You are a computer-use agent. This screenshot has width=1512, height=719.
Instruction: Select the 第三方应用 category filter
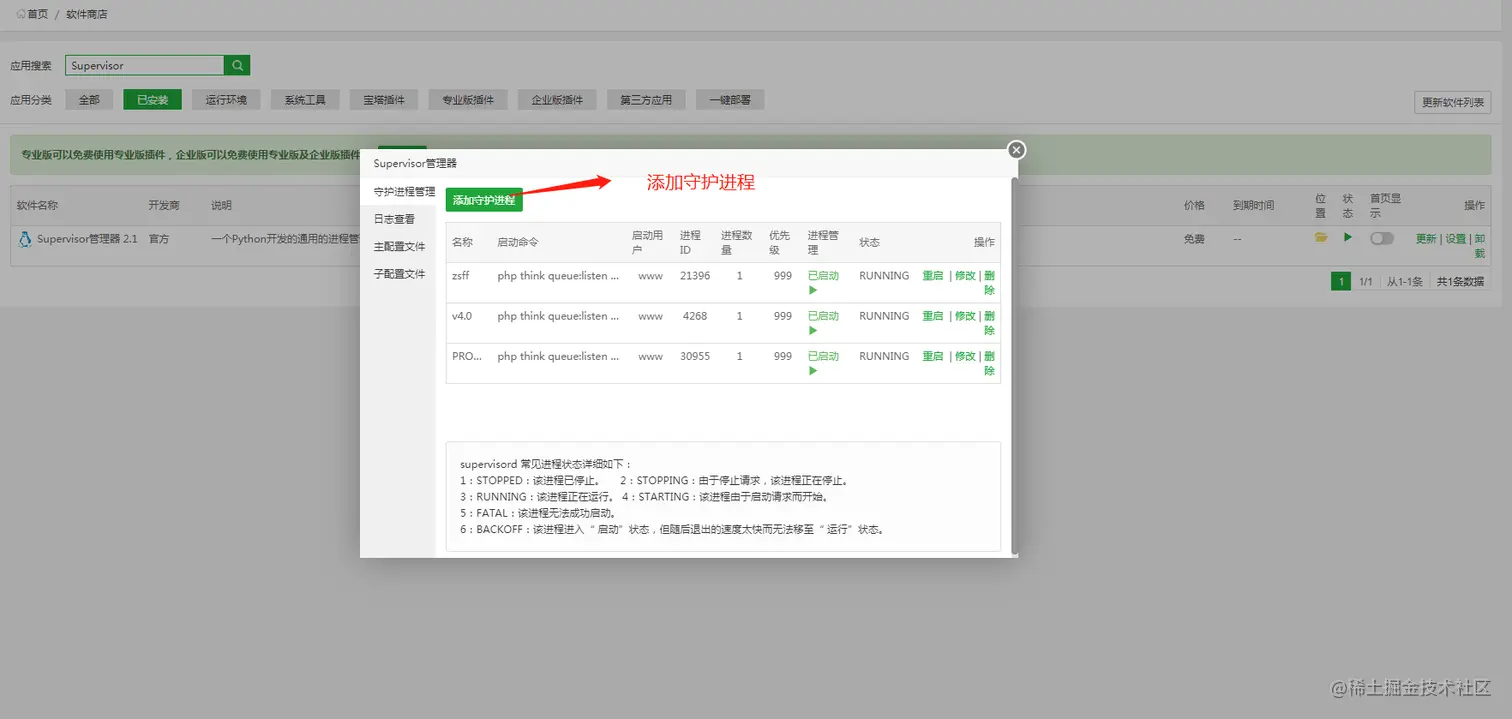coord(646,100)
